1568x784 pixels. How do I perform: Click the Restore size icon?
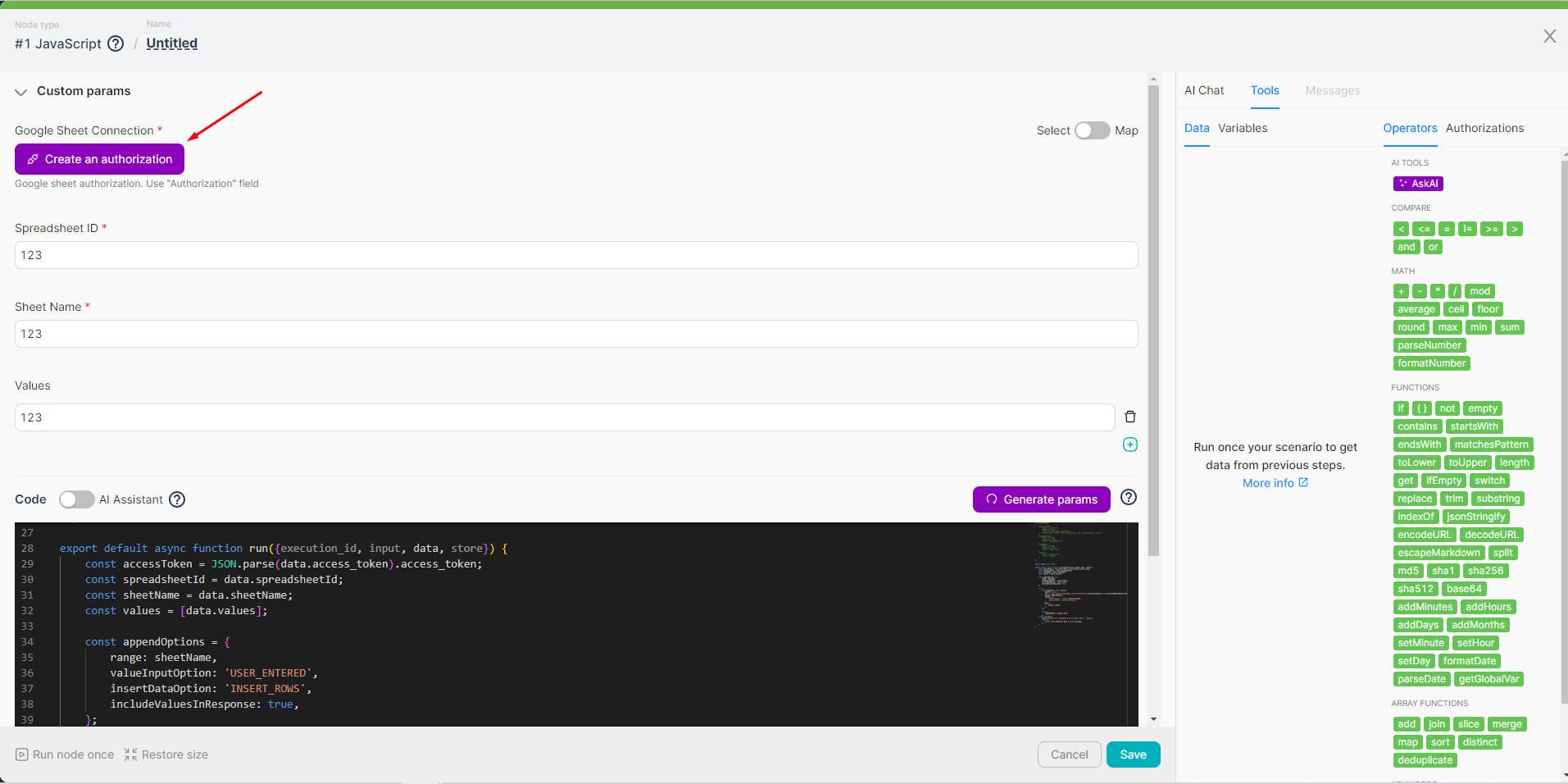(130, 754)
